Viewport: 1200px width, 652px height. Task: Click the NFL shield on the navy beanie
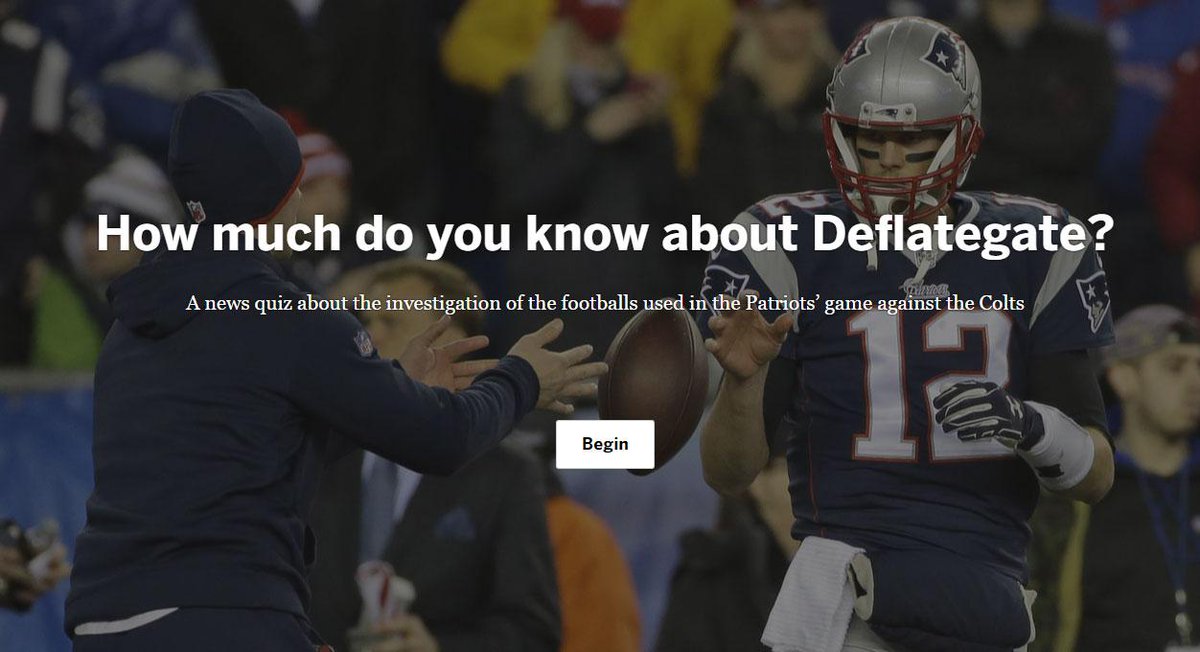coord(196,210)
